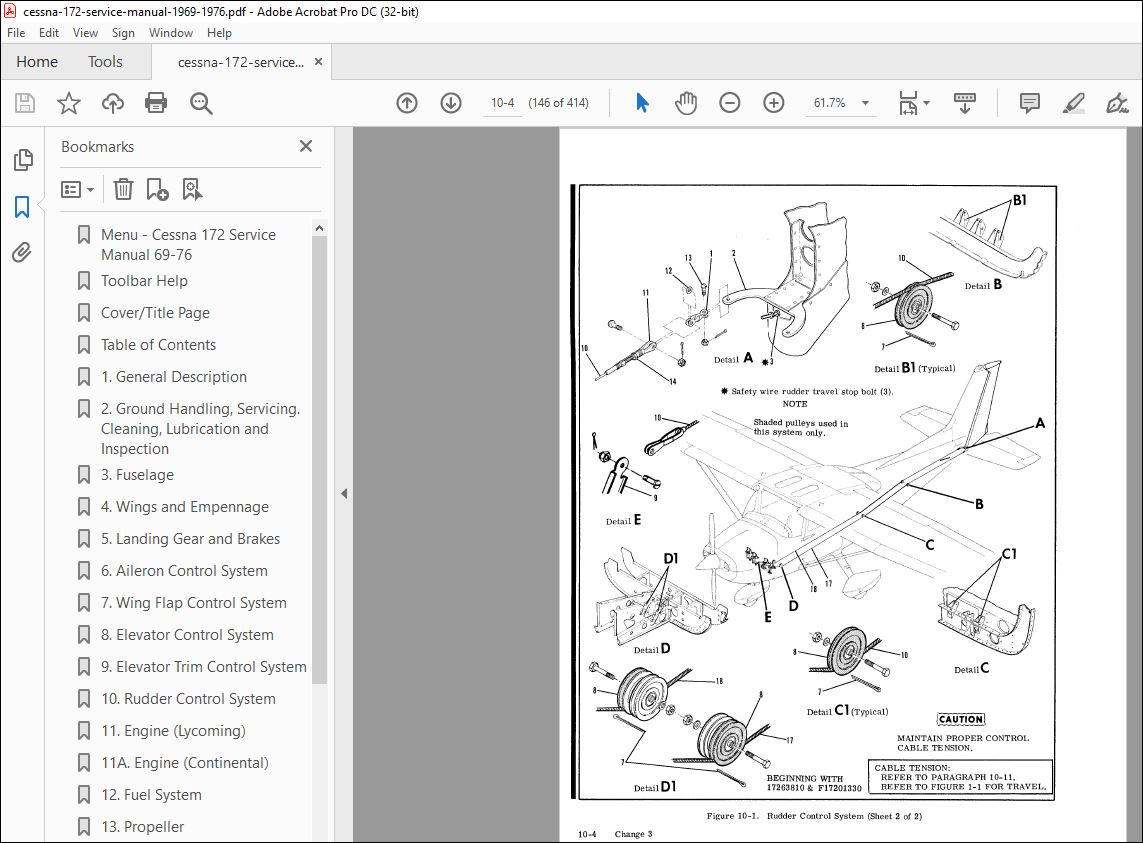Screen dimensions: 1143x843
Task: Open Menu - Cessna 172 Service Manual bookmark
Action: (189, 244)
